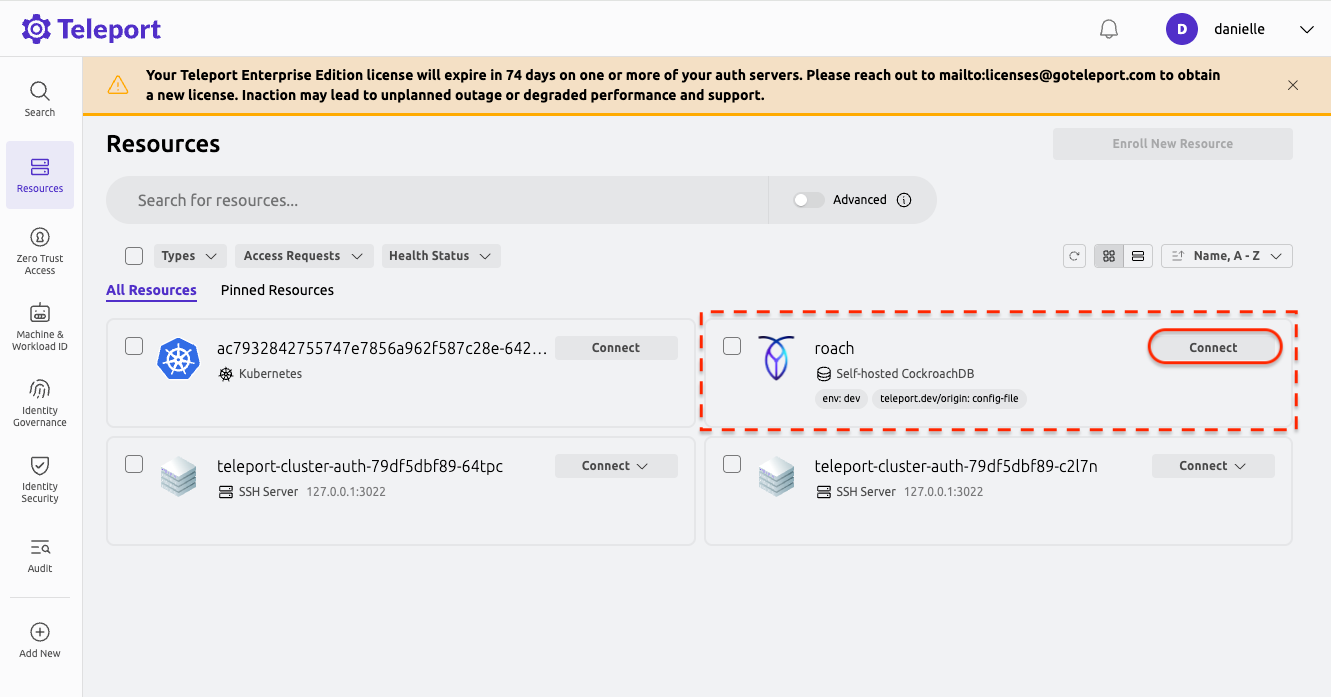Open the Types filter dropdown
Image resolution: width=1331 pixels, height=697 pixels.
point(189,255)
